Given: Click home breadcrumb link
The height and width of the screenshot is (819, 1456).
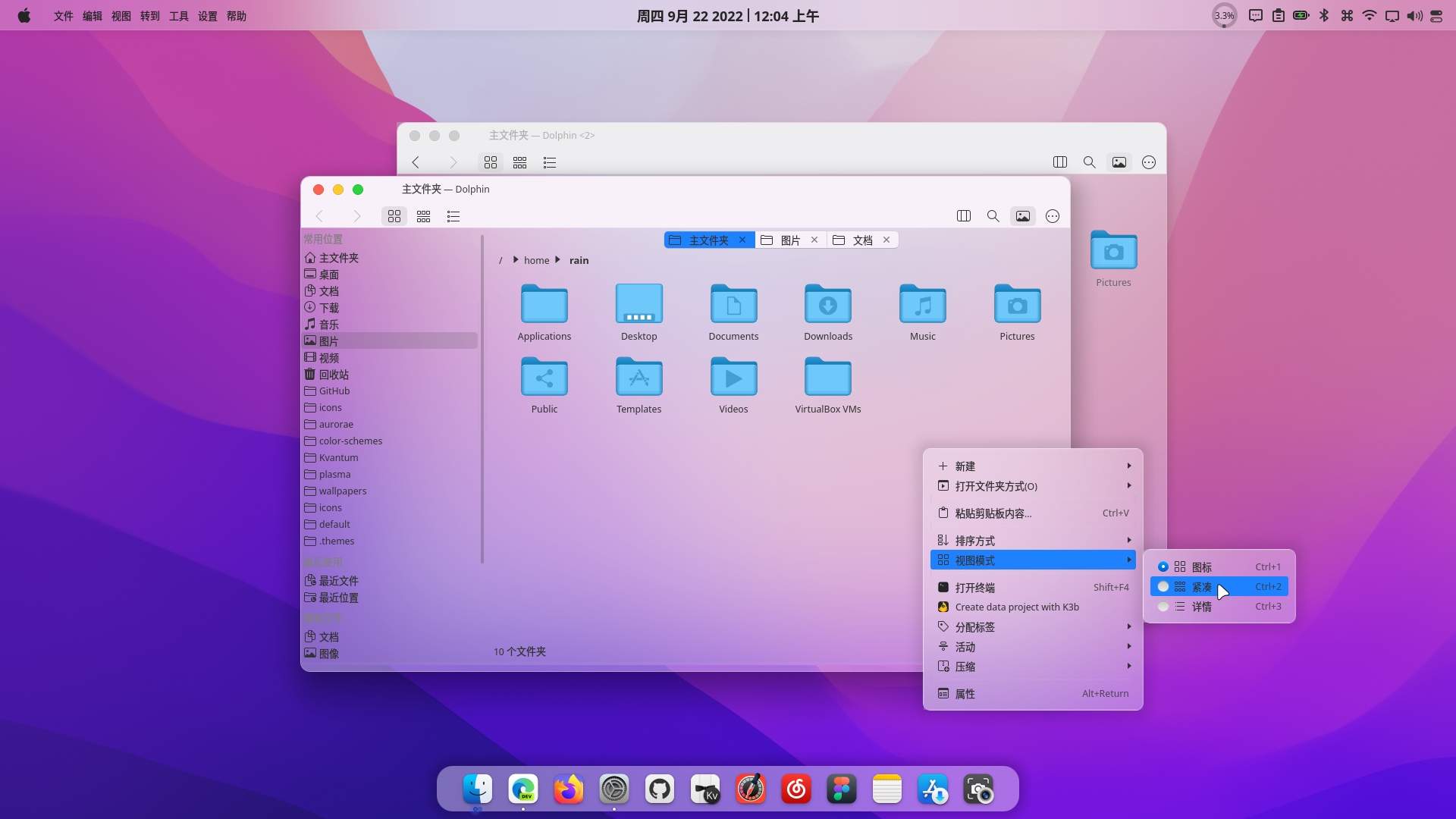Looking at the screenshot, I should click(537, 260).
